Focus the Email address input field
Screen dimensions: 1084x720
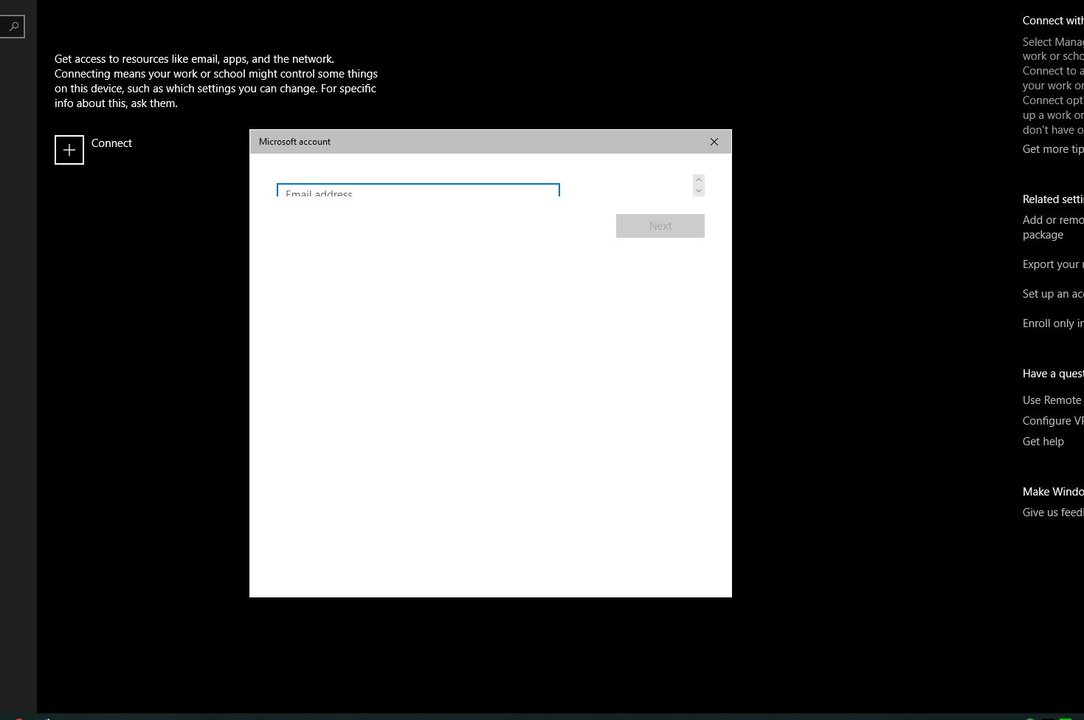(x=418, y=190)
